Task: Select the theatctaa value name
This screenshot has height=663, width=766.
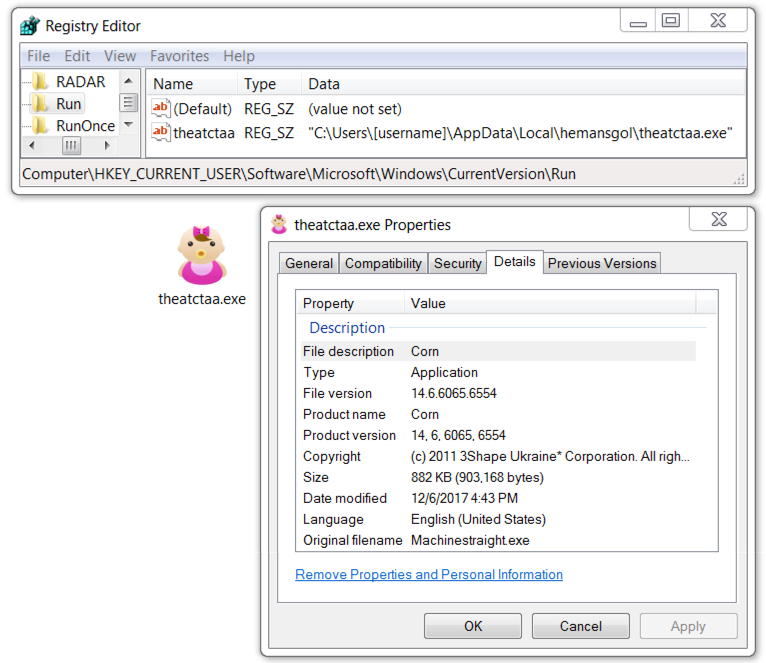Action: (x=204, y=133)
